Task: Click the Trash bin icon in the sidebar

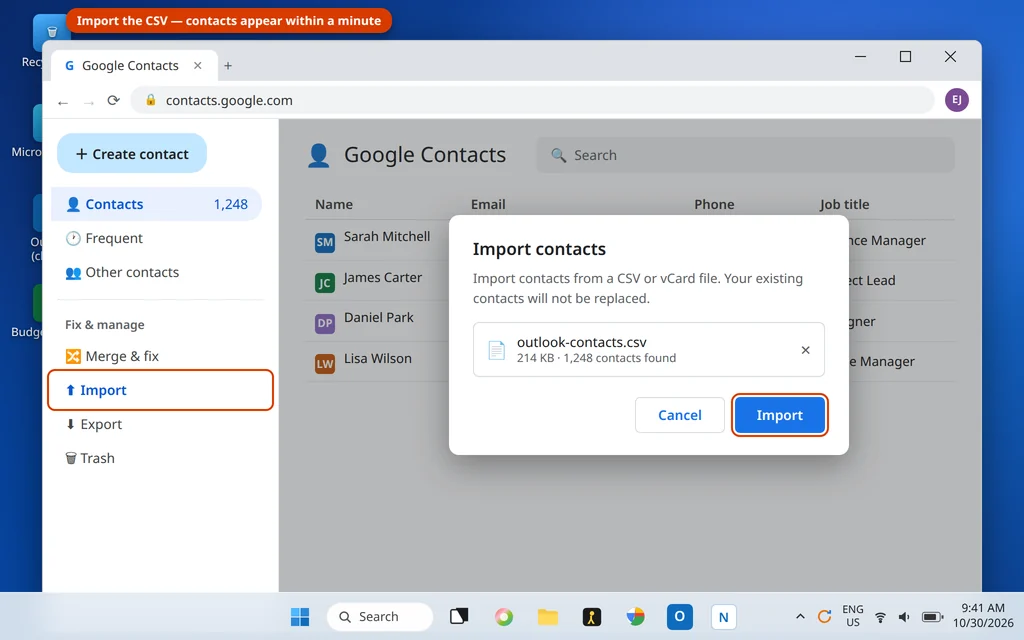Action: [x=71, y=458]
